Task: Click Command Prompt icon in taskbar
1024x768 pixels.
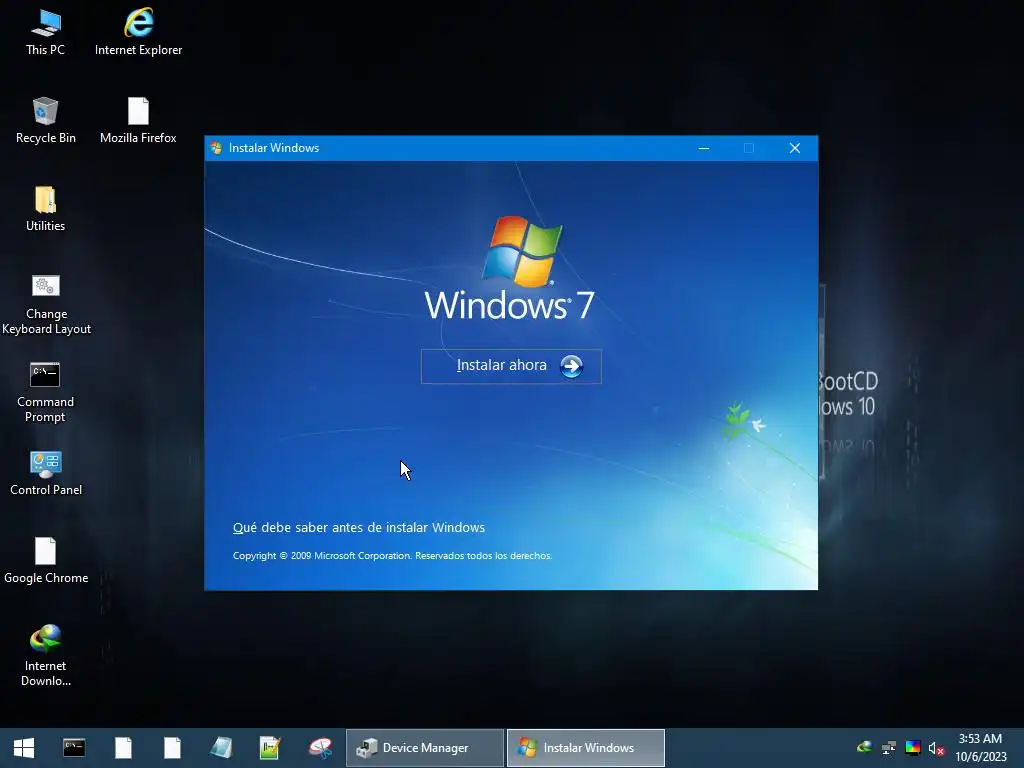Action: coord(74,748)
